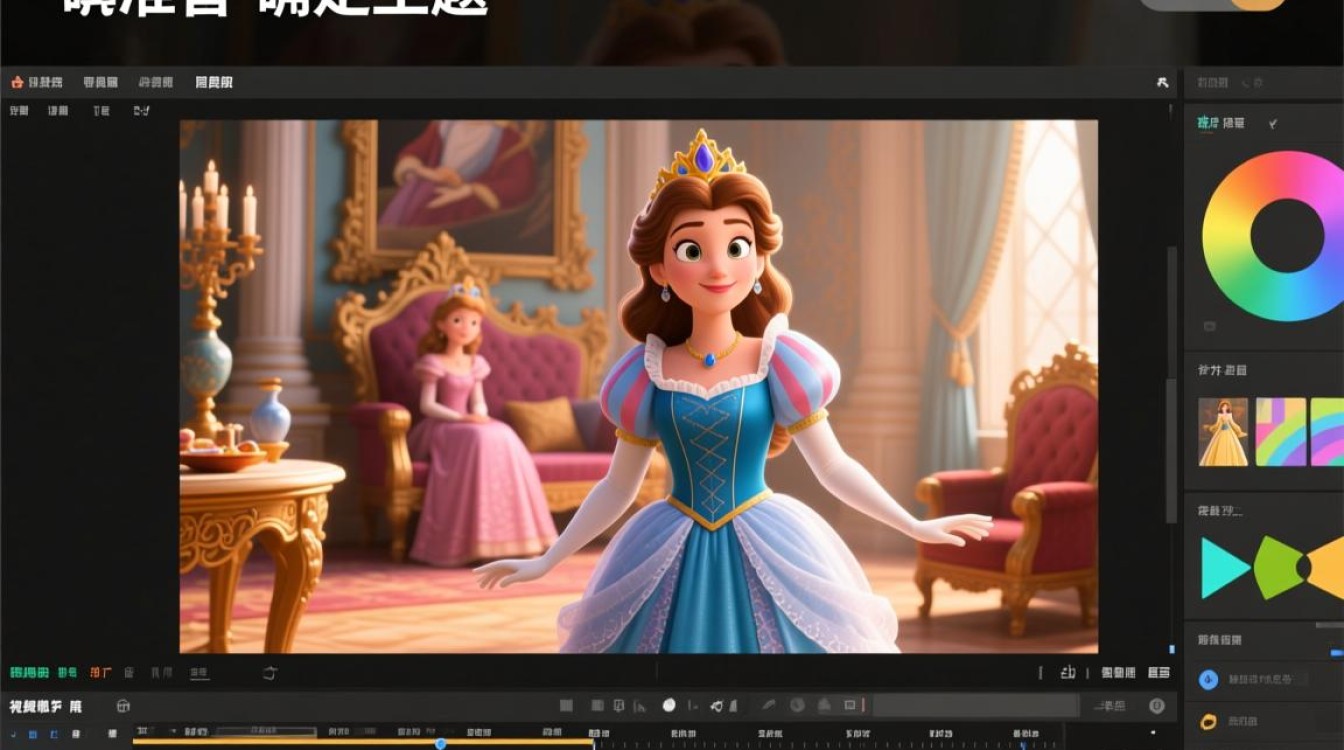Click the orange progress bar on the timeline
This screenshot has width=1344, height=750.
coord(363,742)
